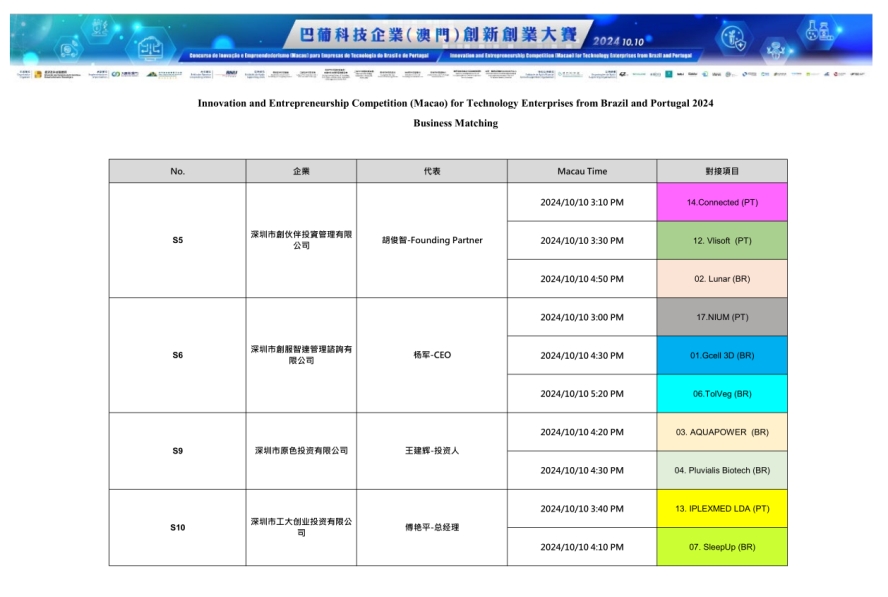Viewport: 888px width, 597px height.
Task: Click the '王建辉-投资人' representative cell
Action: pos(432,451)
